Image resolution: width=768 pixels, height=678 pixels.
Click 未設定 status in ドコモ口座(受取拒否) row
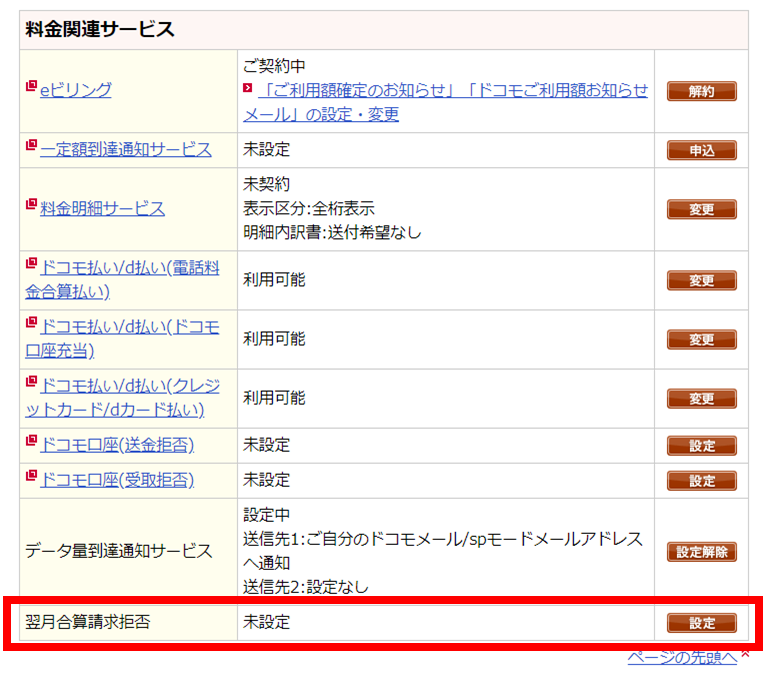coord(266,480)
